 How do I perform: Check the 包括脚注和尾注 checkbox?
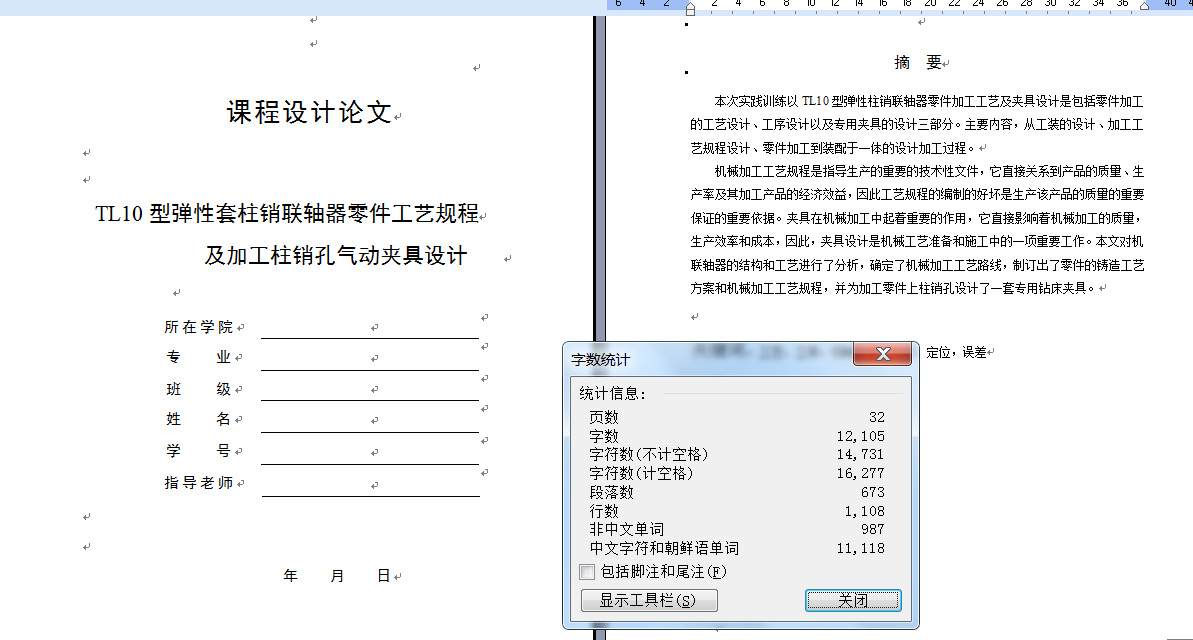(x=587, y=572)
